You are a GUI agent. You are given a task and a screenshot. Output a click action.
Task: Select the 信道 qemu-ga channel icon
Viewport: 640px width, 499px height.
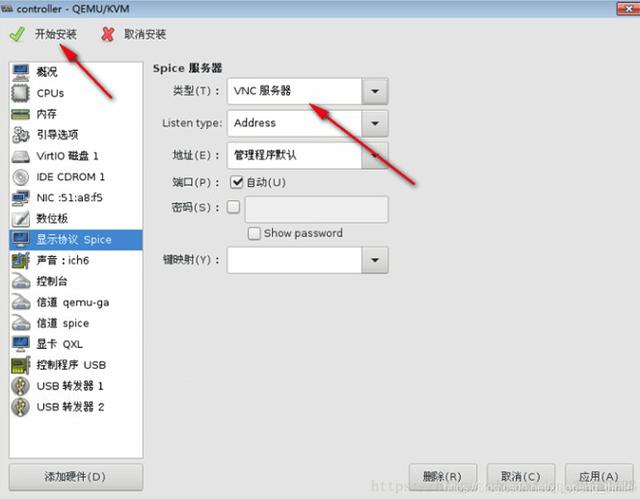21,303
